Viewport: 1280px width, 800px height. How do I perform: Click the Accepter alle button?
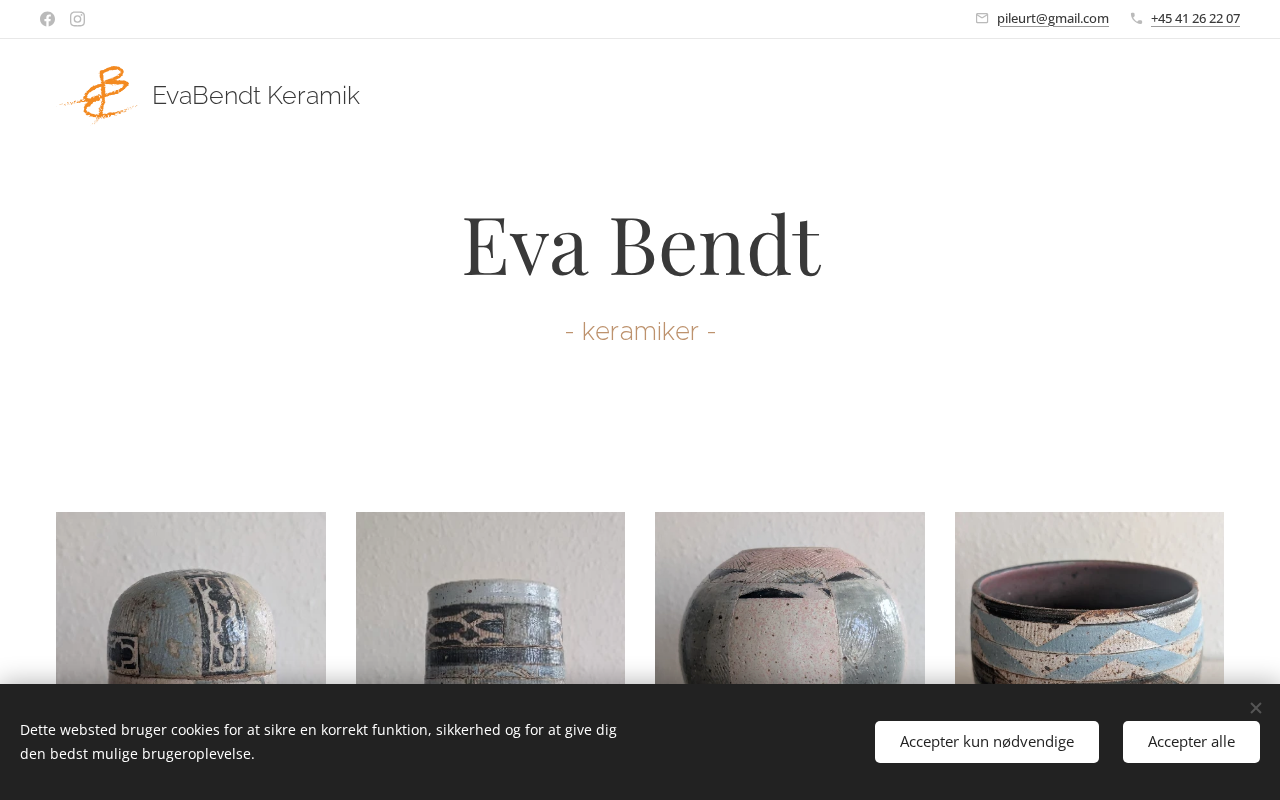coord(1191,742)
